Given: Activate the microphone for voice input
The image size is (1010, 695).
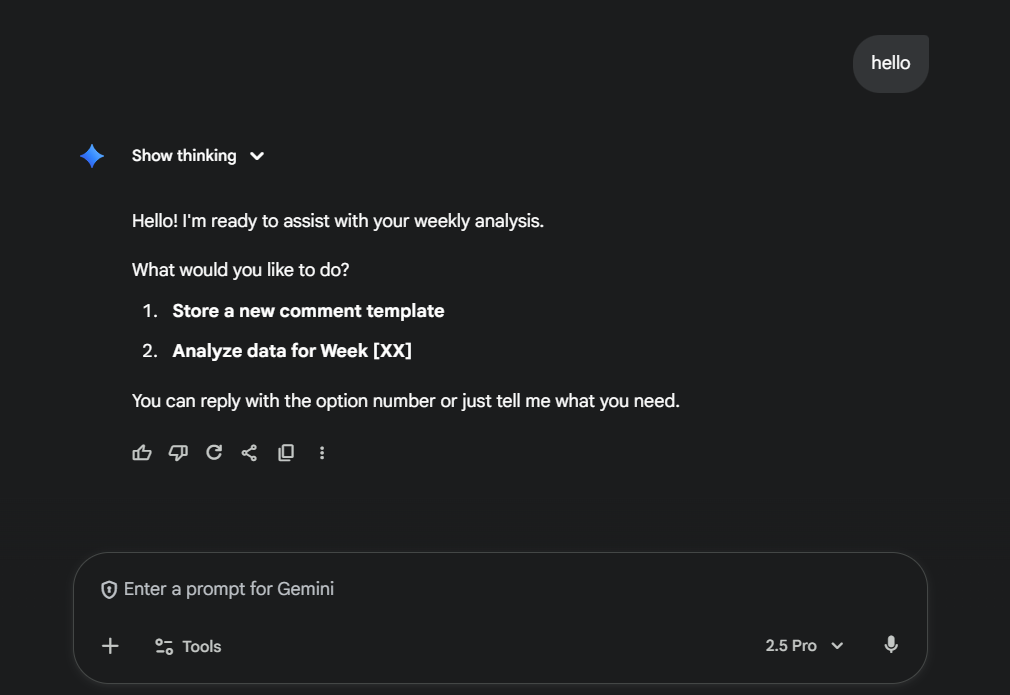Looking at the screenshot, I should (x=891, y=646).
